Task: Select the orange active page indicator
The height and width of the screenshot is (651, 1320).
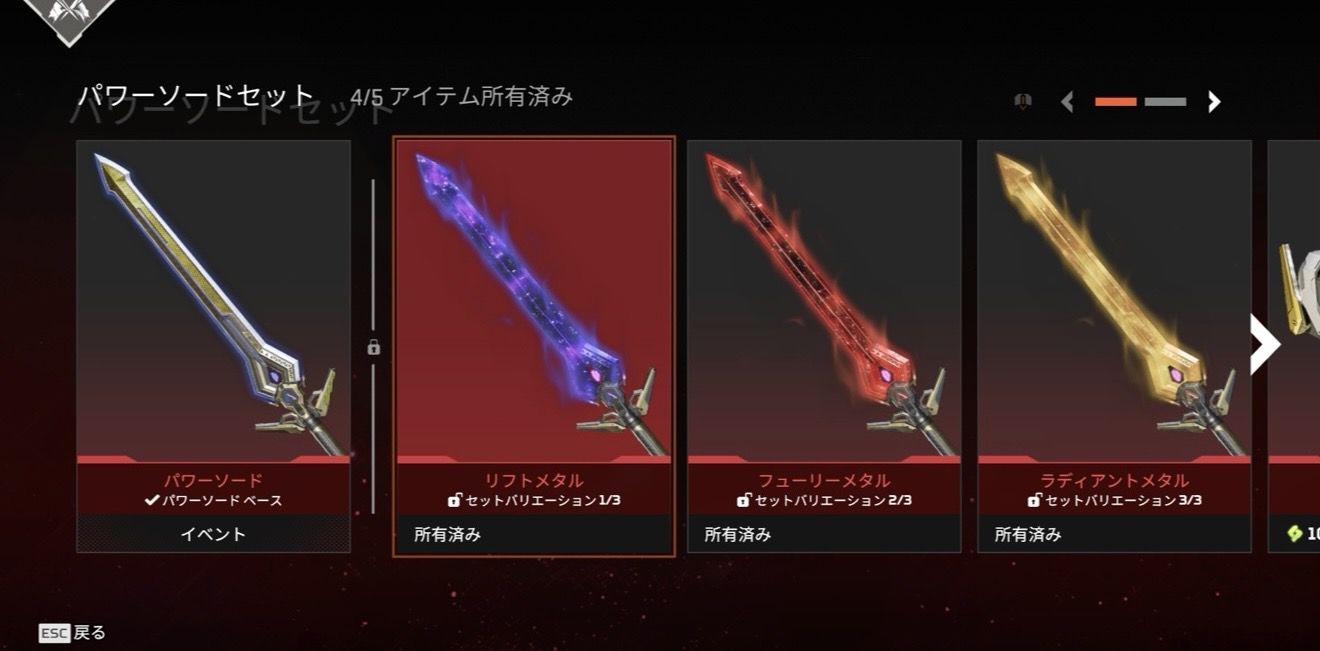Action: pyautogui.click(x=1116, y=101)
